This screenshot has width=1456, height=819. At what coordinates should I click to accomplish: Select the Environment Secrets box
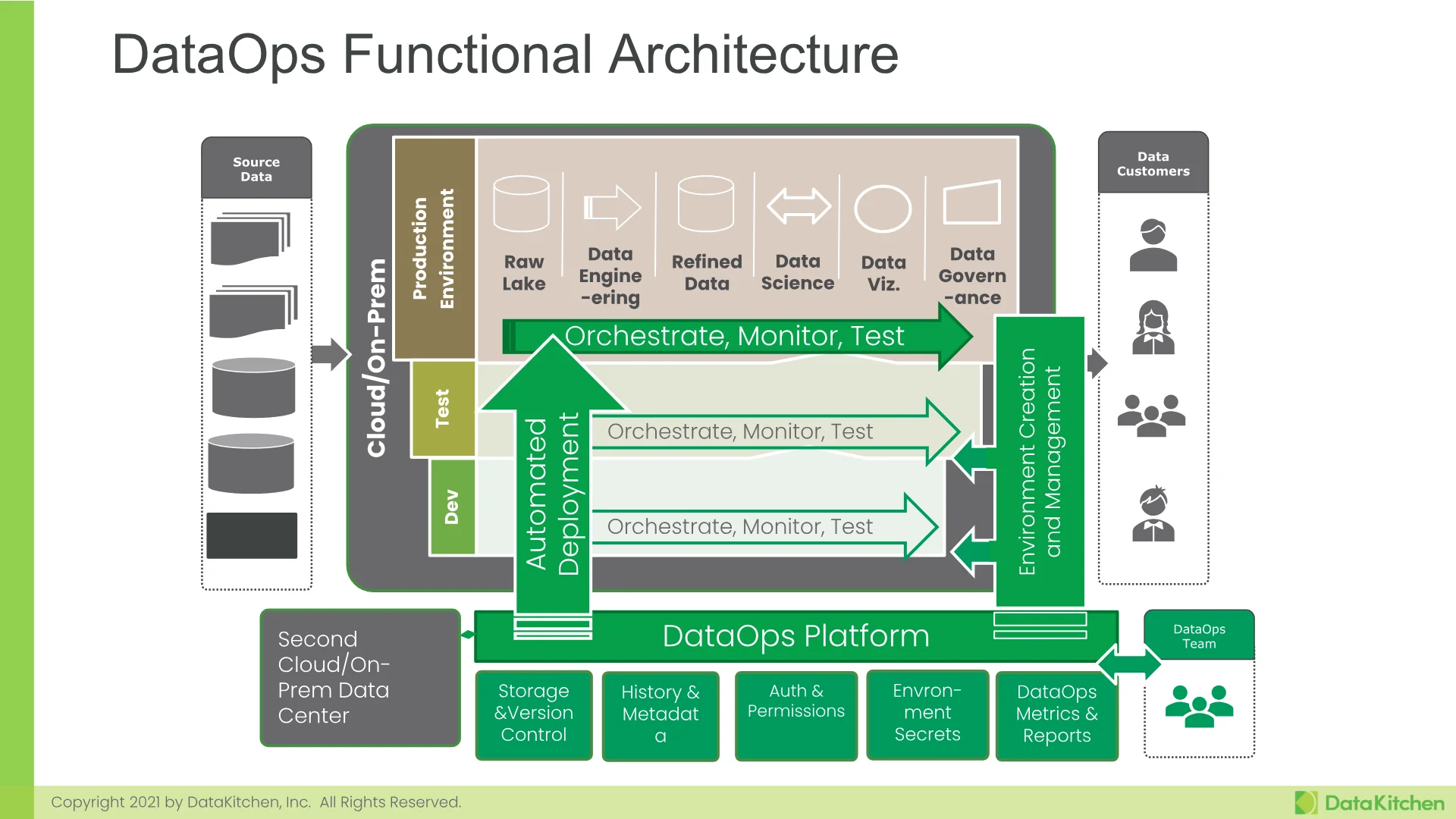click(927, 714)
